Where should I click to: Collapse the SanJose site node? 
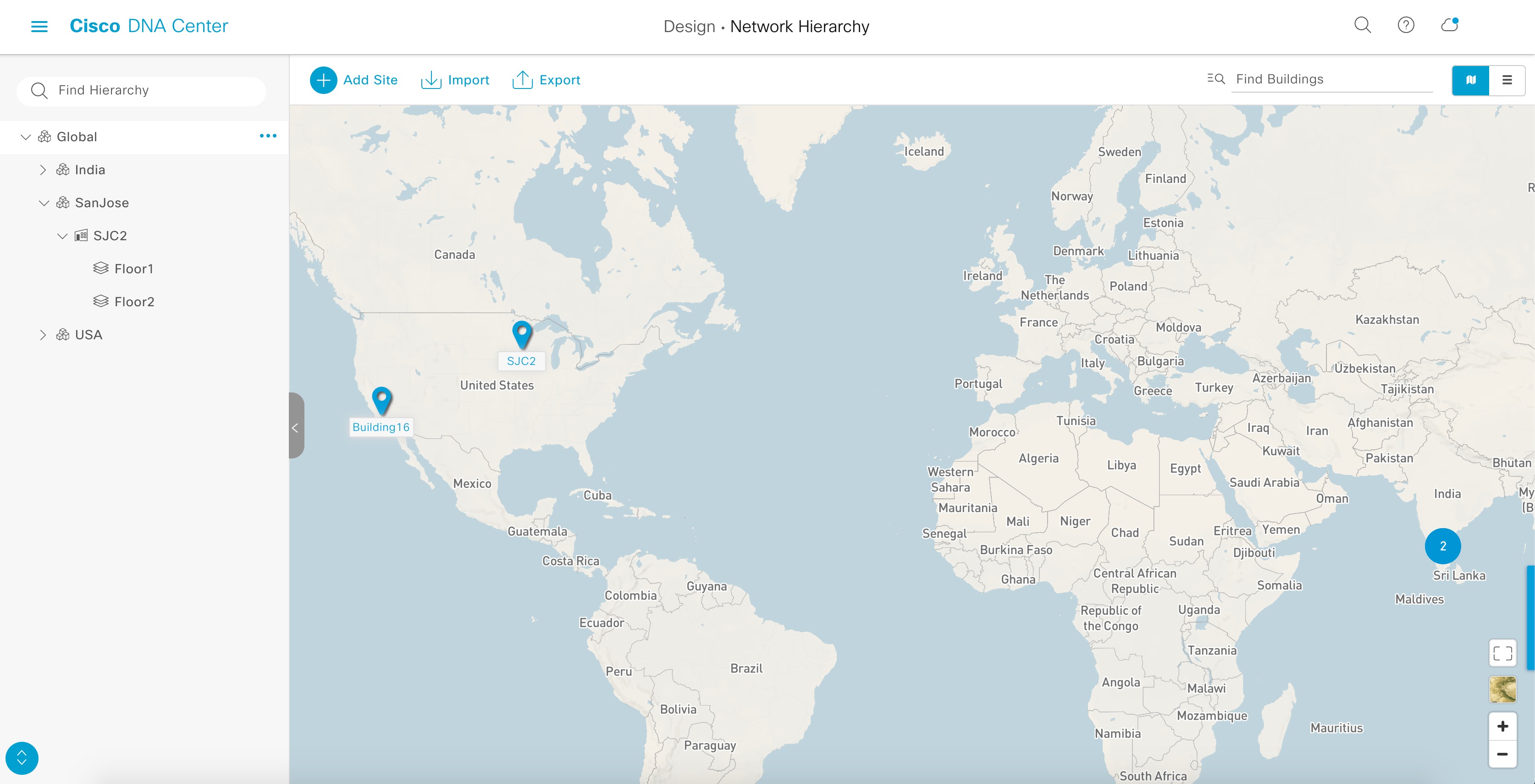[x=44, y=203]
